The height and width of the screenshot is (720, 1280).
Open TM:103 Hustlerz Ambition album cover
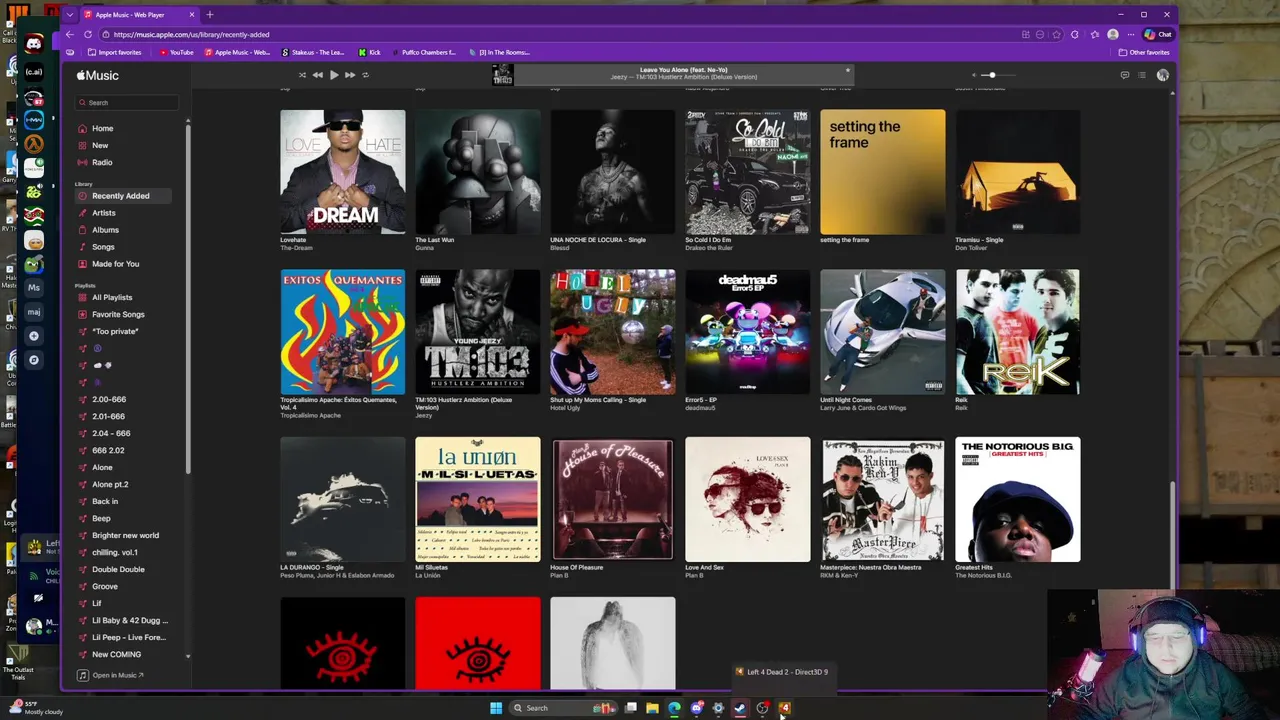(478, 331)
